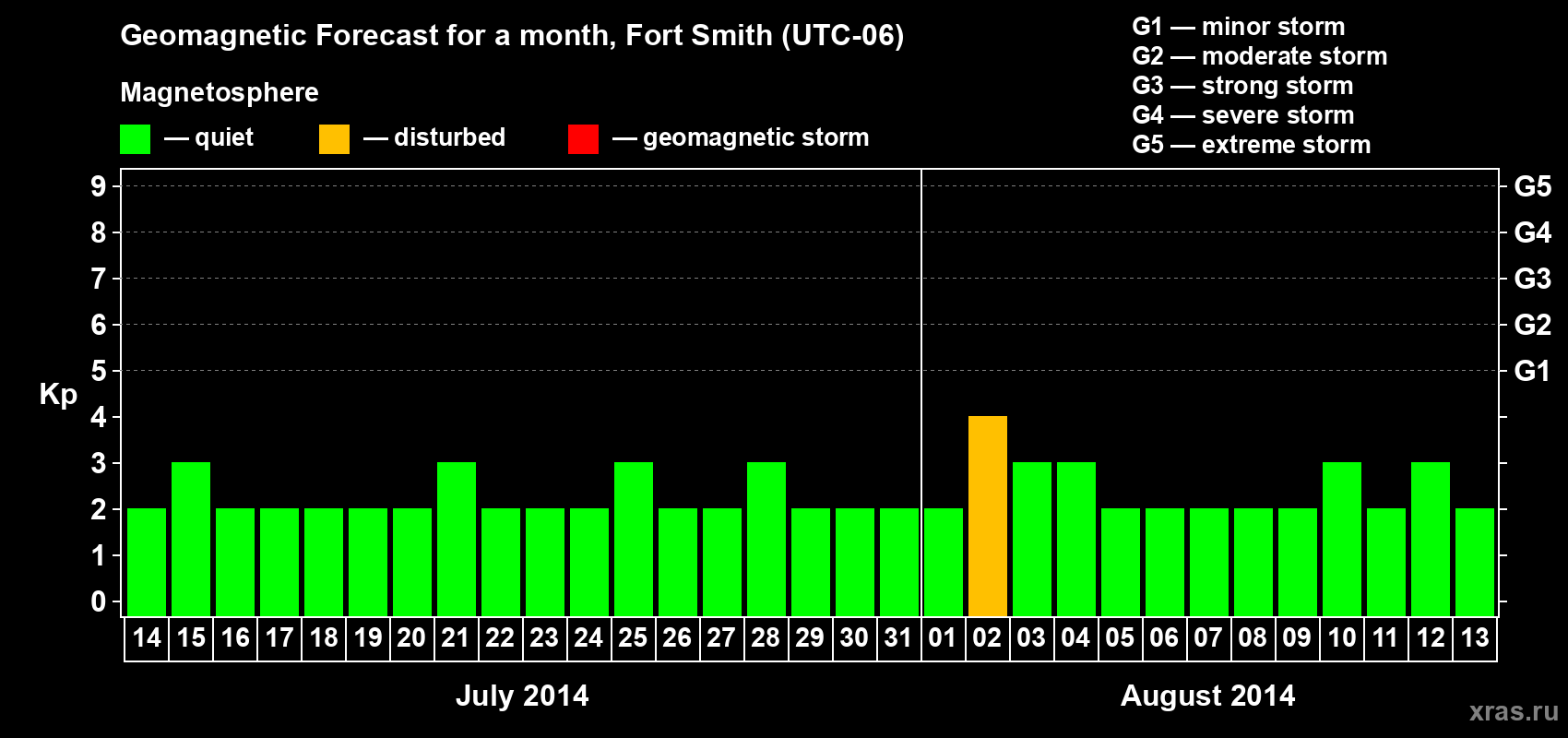Screen dimensions: 1568x738
Task: Click the G4 right axis label
Action: click(x=1532, y=232)
